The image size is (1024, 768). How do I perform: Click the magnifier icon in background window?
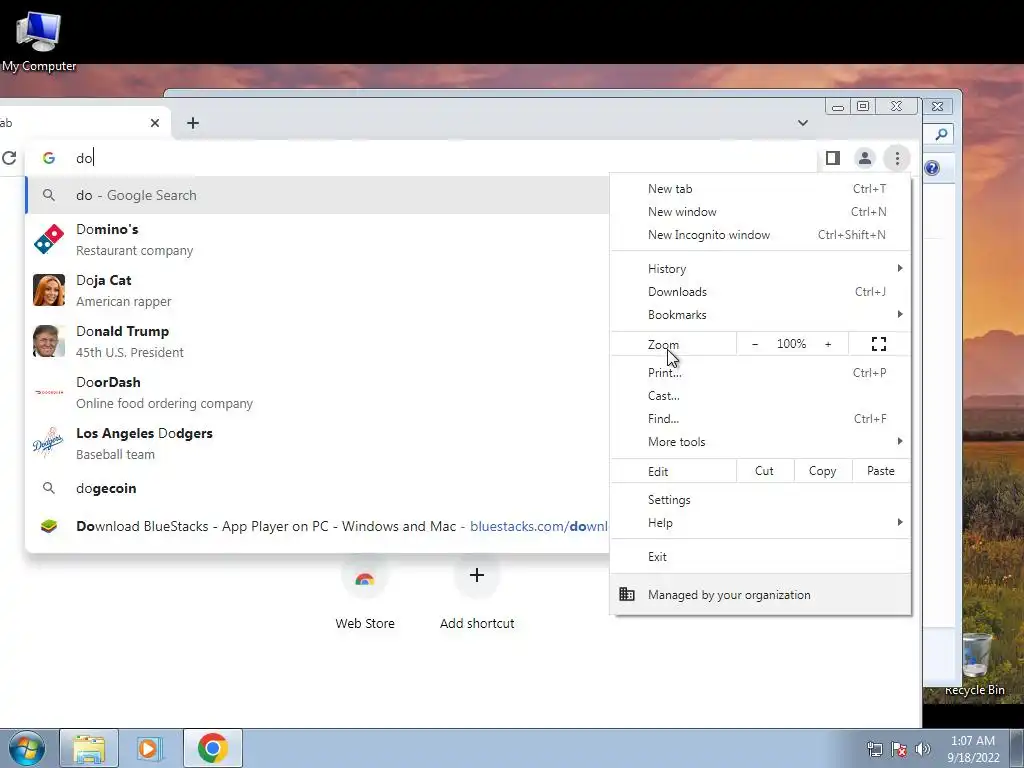point(941,134)
